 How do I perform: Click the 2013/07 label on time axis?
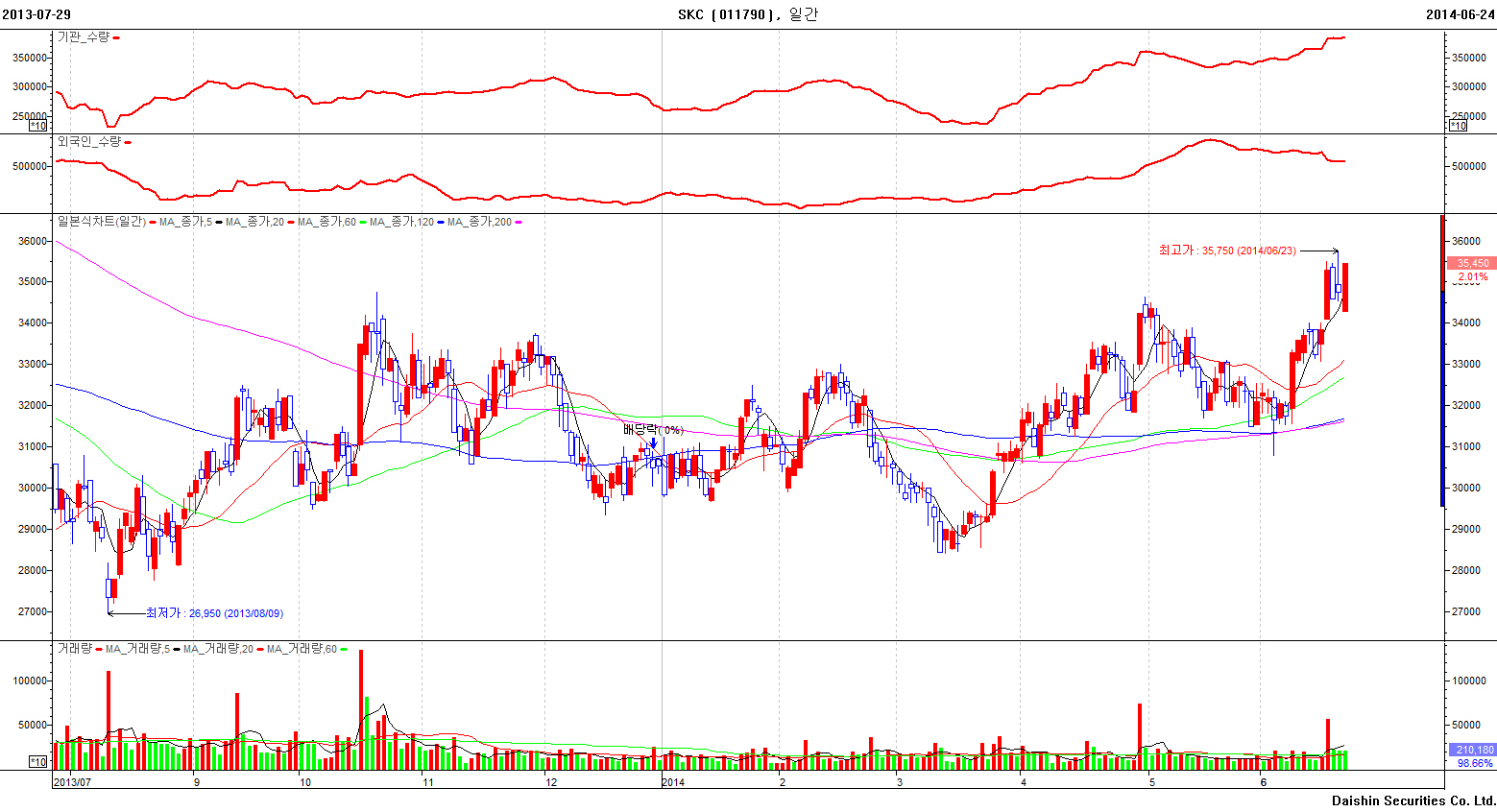pos(72,782)
